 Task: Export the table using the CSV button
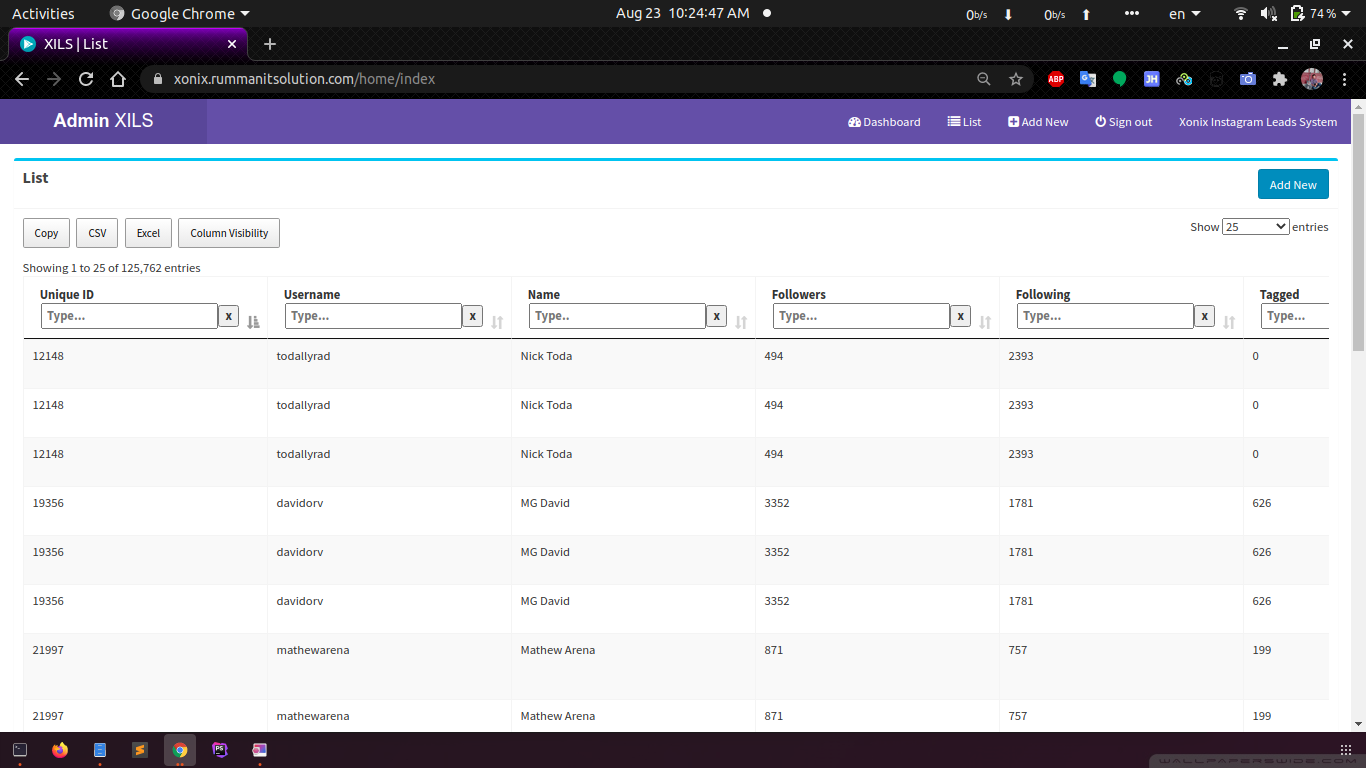pos(97,233)
